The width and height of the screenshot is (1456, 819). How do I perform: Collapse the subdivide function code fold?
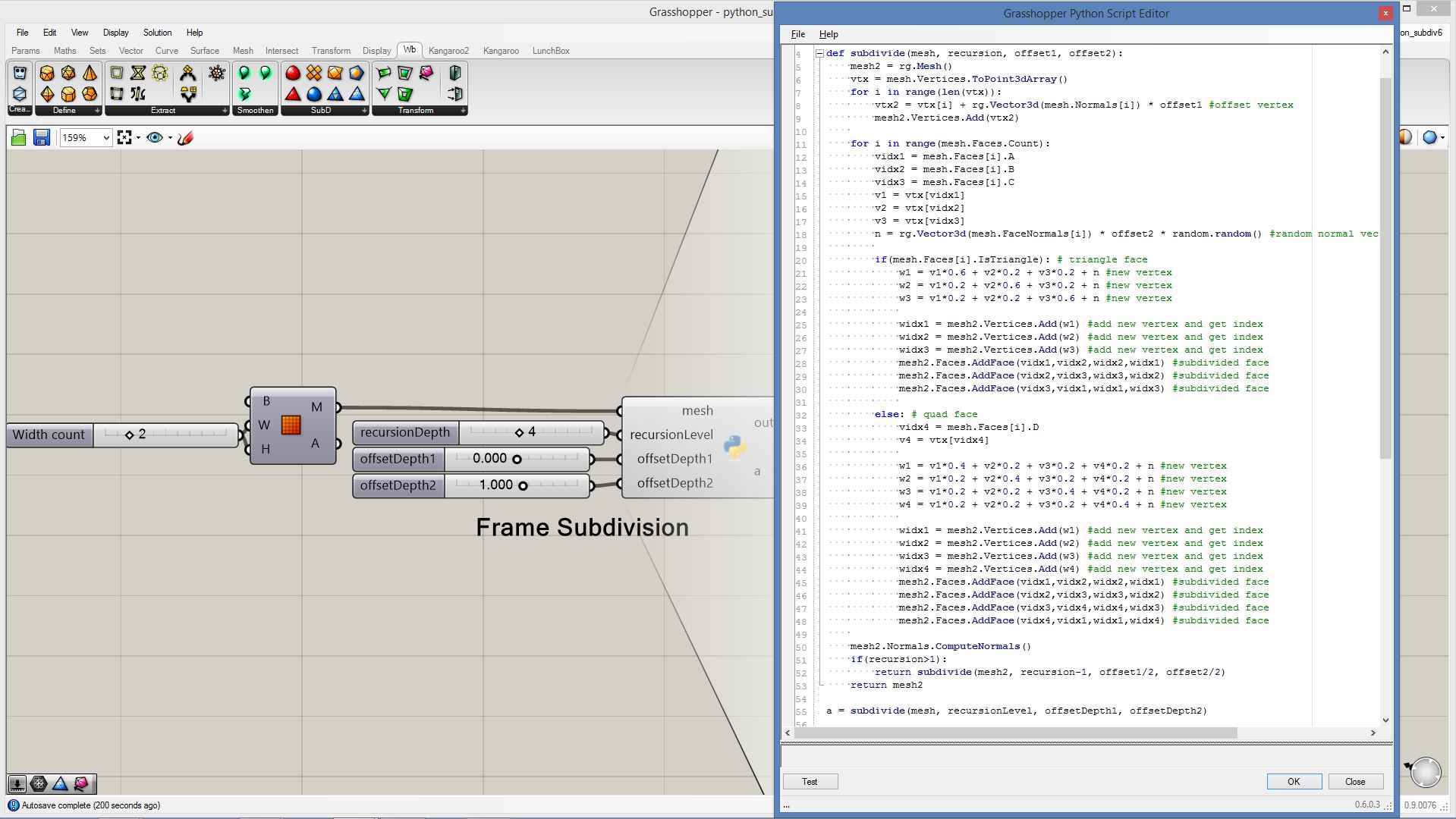click(819, 53)
